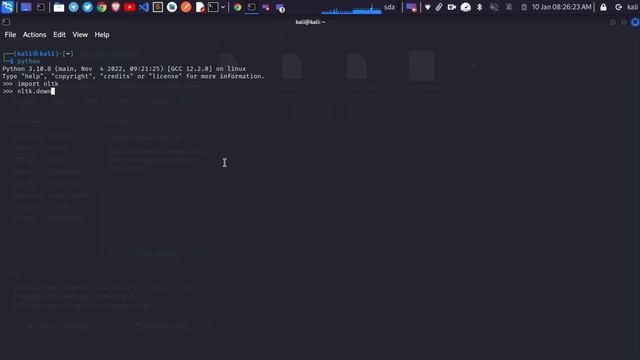Select the active terminal window task button
This screenshot has height=360, width=640.
[252, 7]
